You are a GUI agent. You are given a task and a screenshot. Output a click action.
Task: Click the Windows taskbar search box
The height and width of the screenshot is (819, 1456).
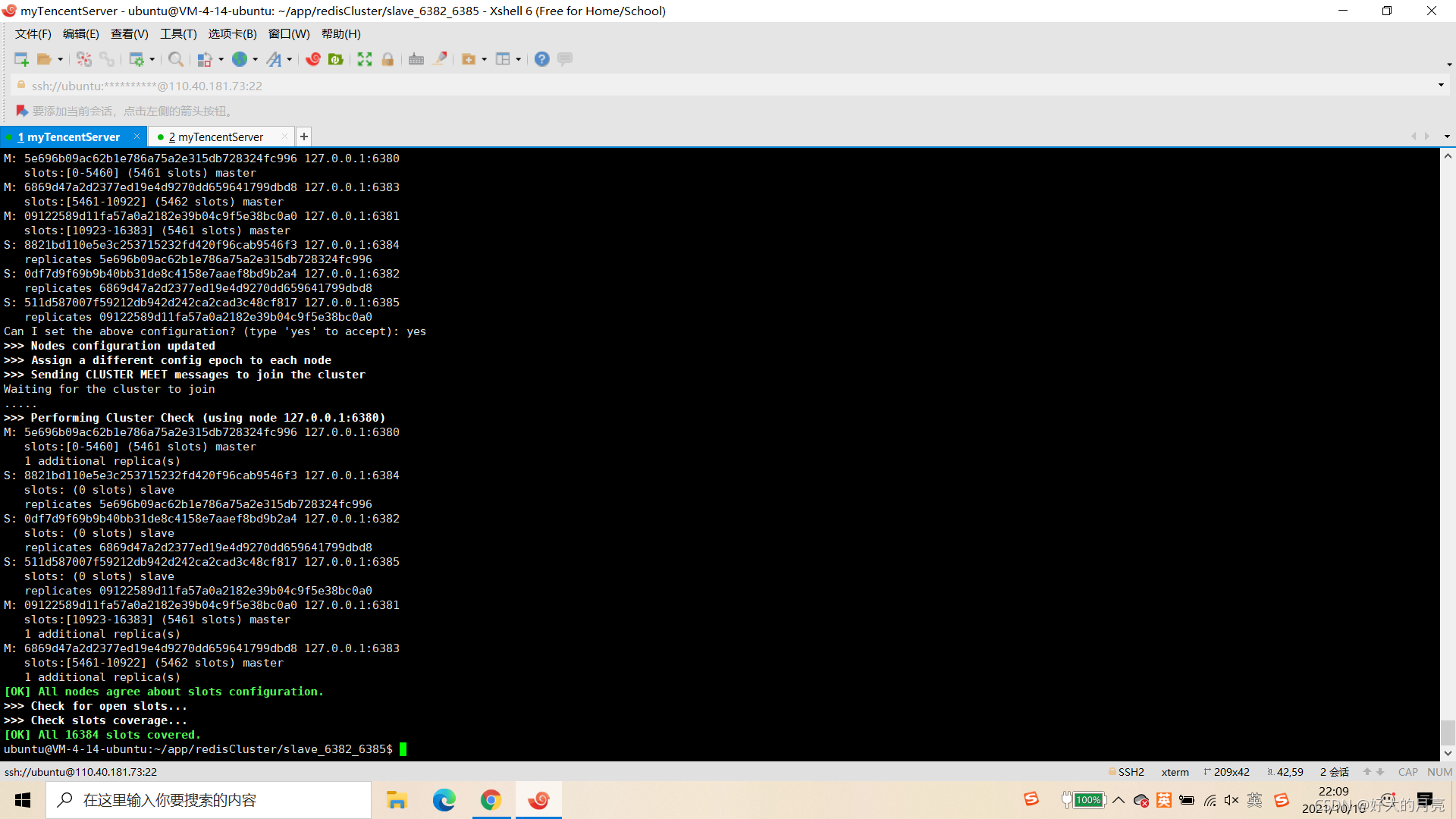pyautogui.click(x=209, y=800)
